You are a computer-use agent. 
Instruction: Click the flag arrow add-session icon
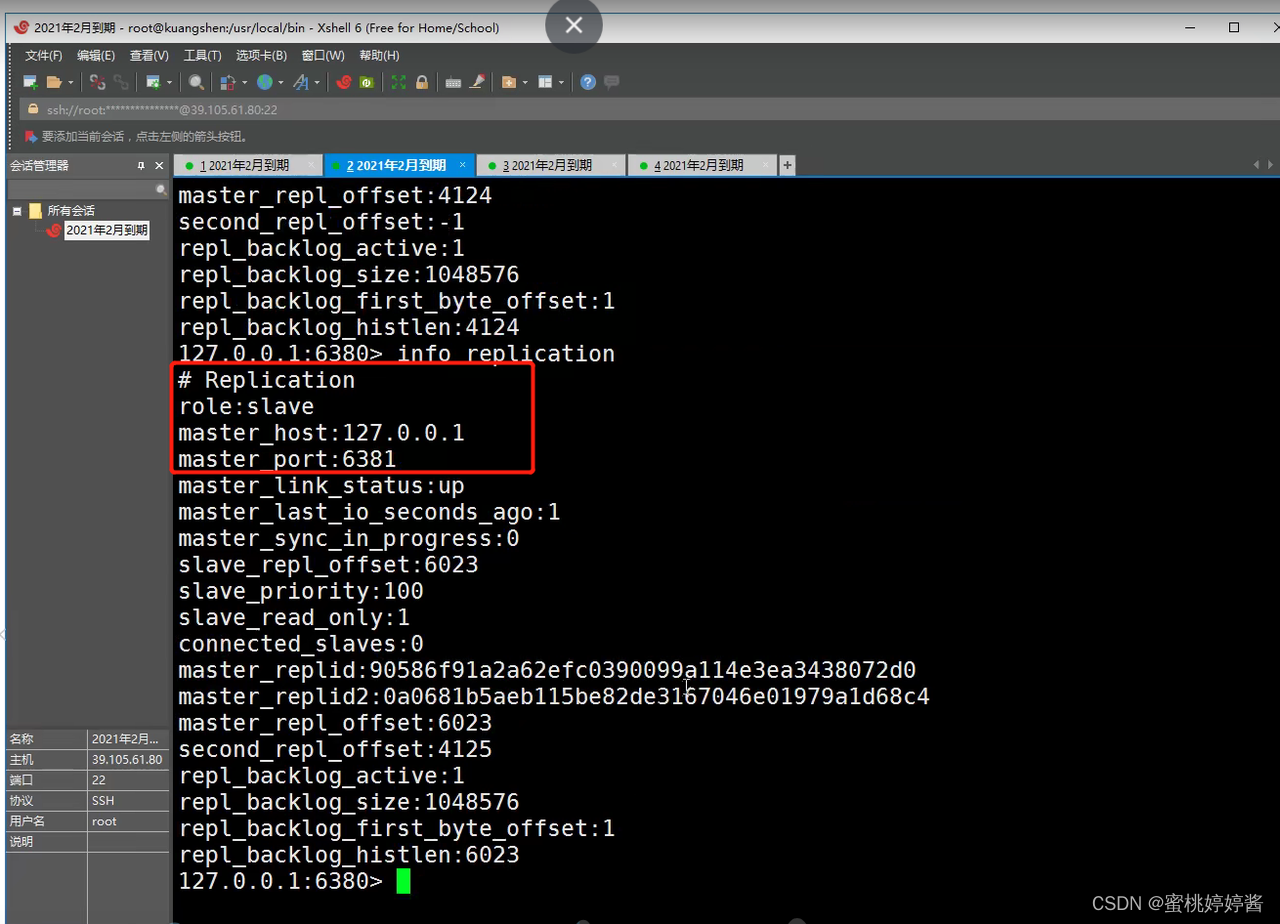30,136
